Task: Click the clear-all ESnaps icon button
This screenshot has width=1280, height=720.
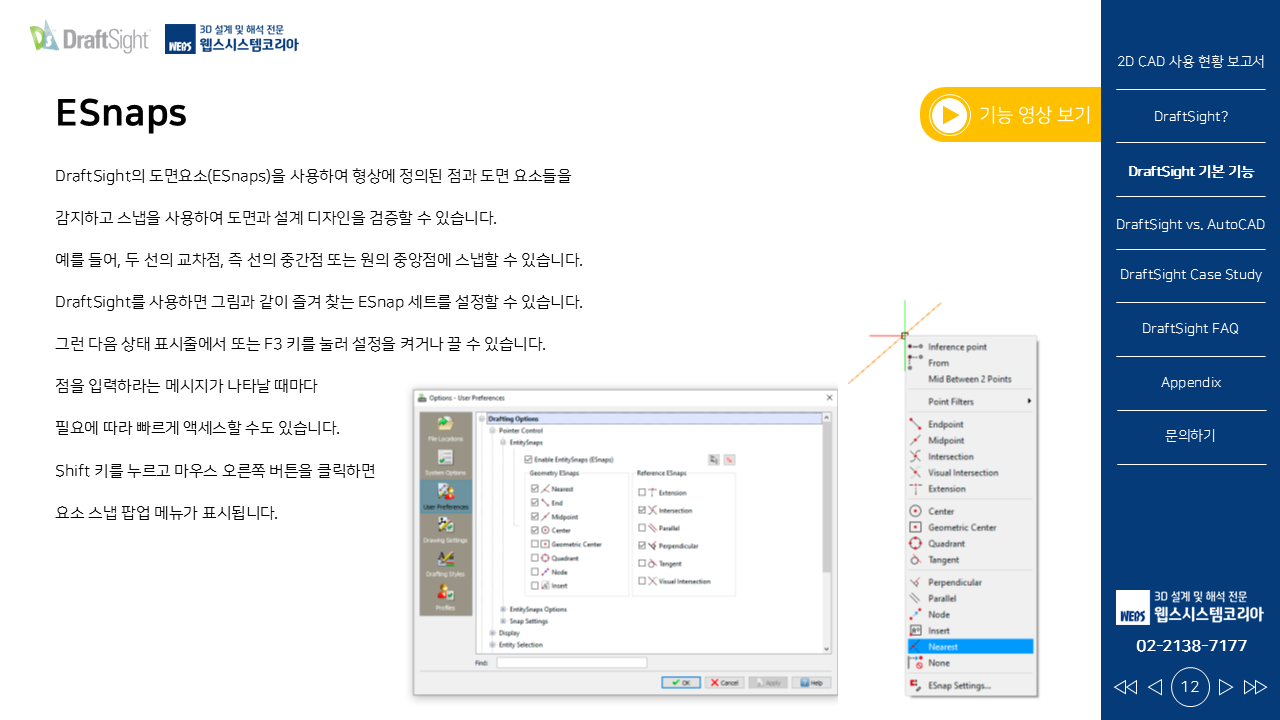Action: click(x=729, y=459)
